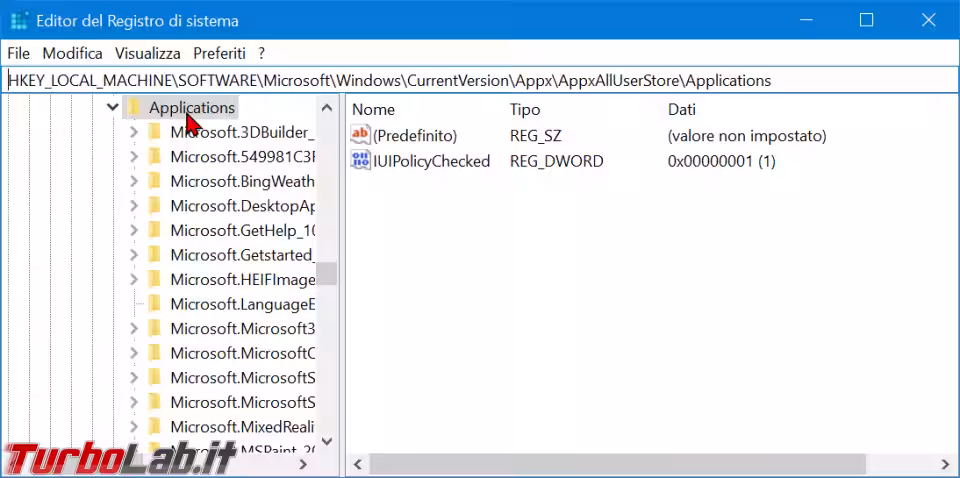The width and height of the screenshot is (960, 478).
Task: Select the Microsoft.BingWeath key
Action: 242,181
